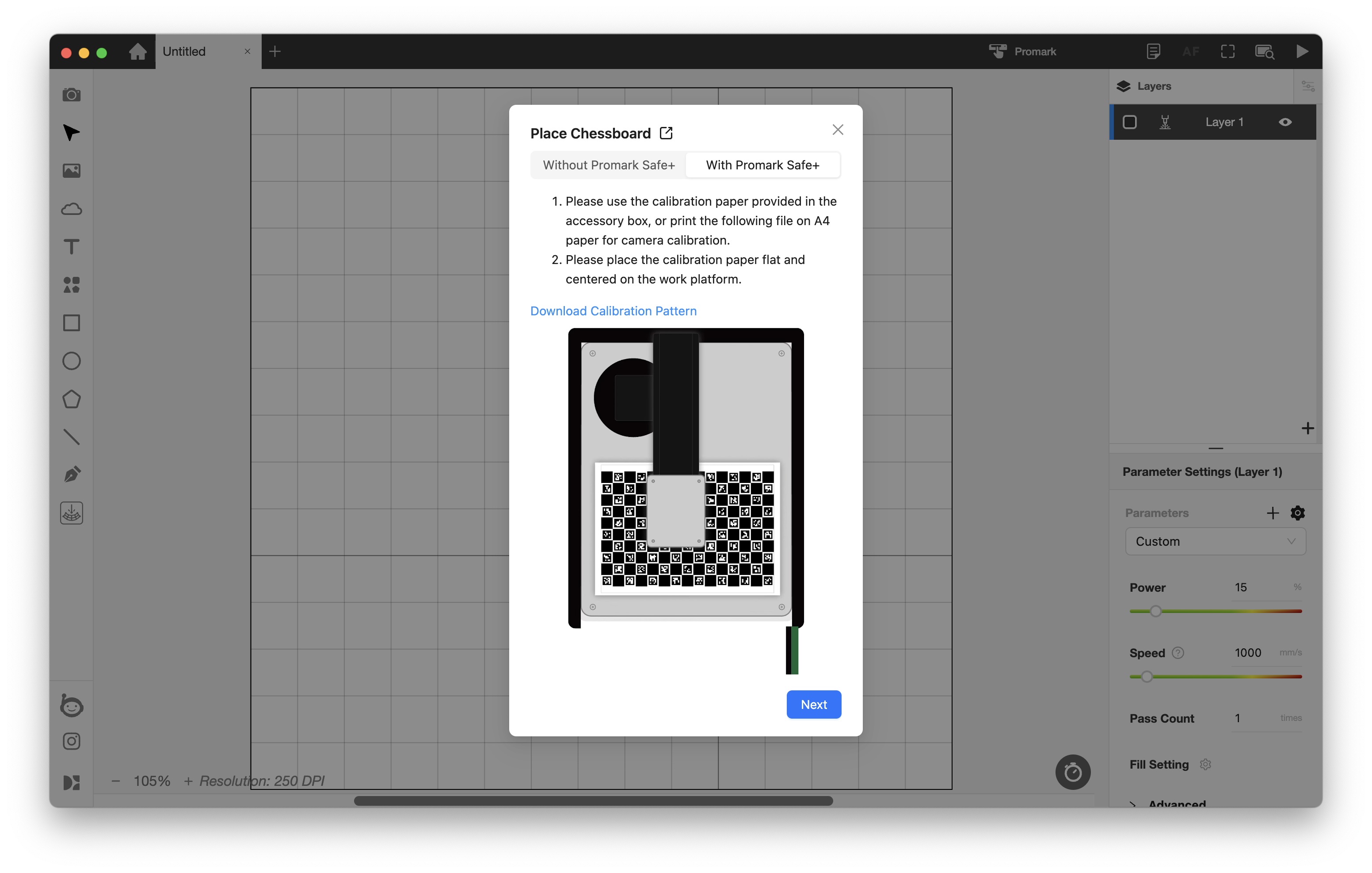1372x873 pixels.
Task: Select the Layer 1 row name
Action: [1224, 122]
